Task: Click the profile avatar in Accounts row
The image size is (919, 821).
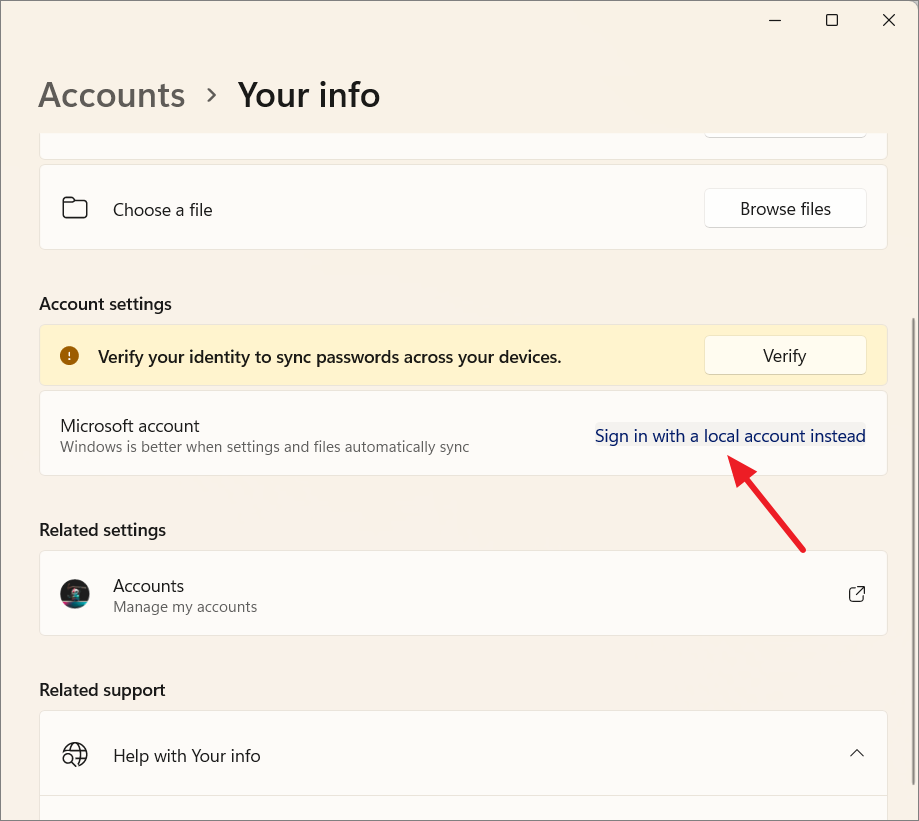Action: point(75,594)
